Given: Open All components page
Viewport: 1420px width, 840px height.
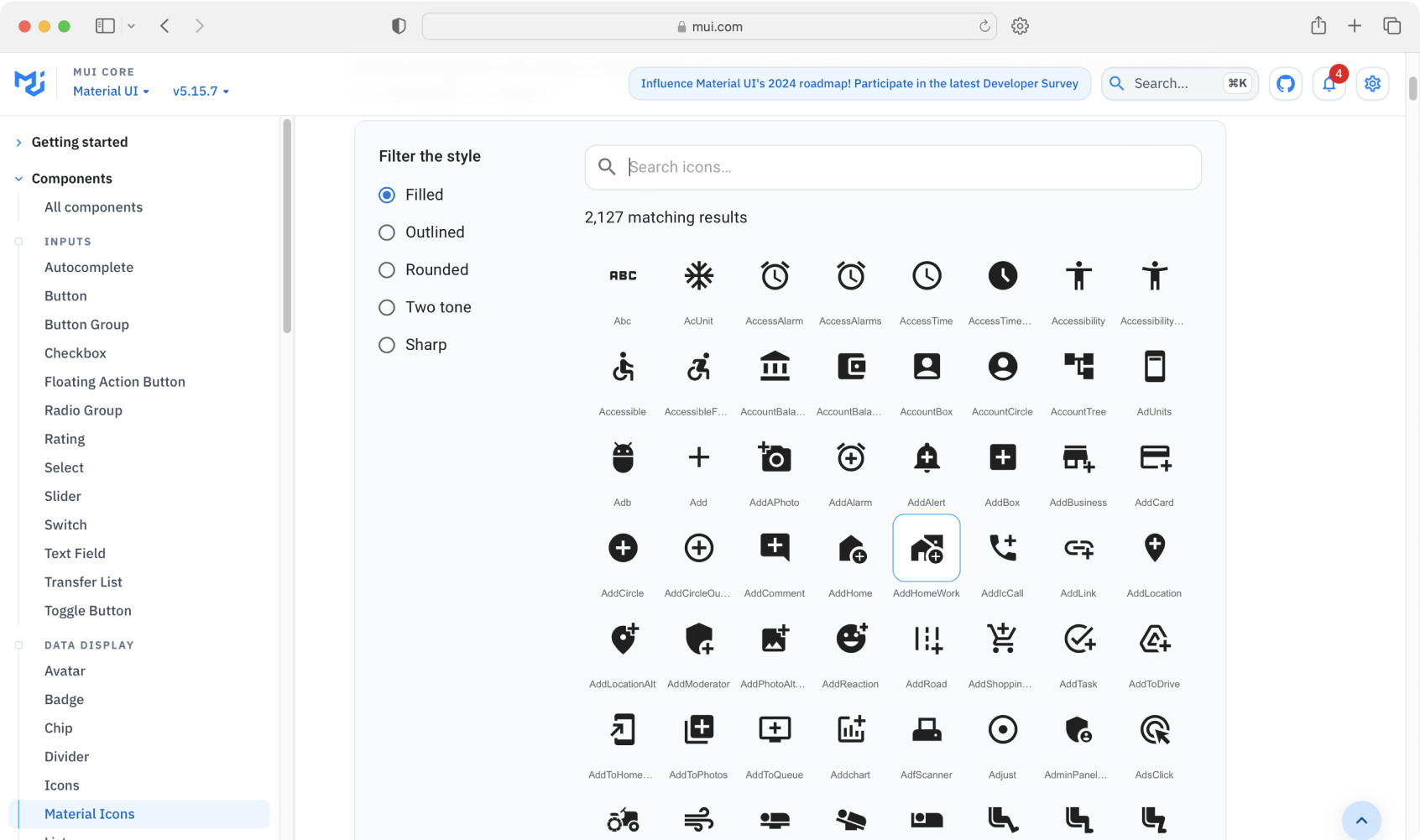Looking at the screenshot, I should 93,207.
